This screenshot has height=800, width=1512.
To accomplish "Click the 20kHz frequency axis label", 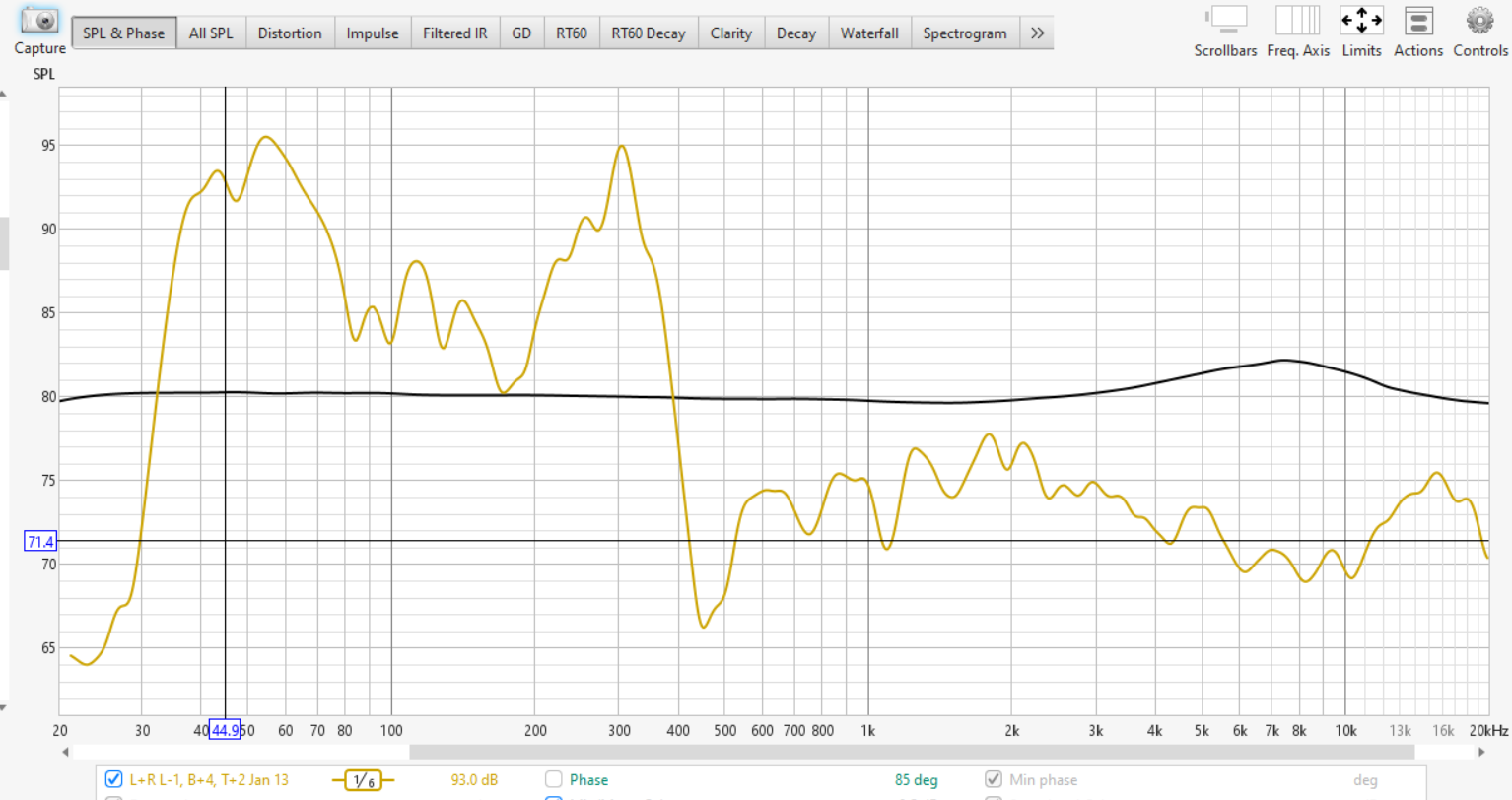I will [x=1488, y=731].
